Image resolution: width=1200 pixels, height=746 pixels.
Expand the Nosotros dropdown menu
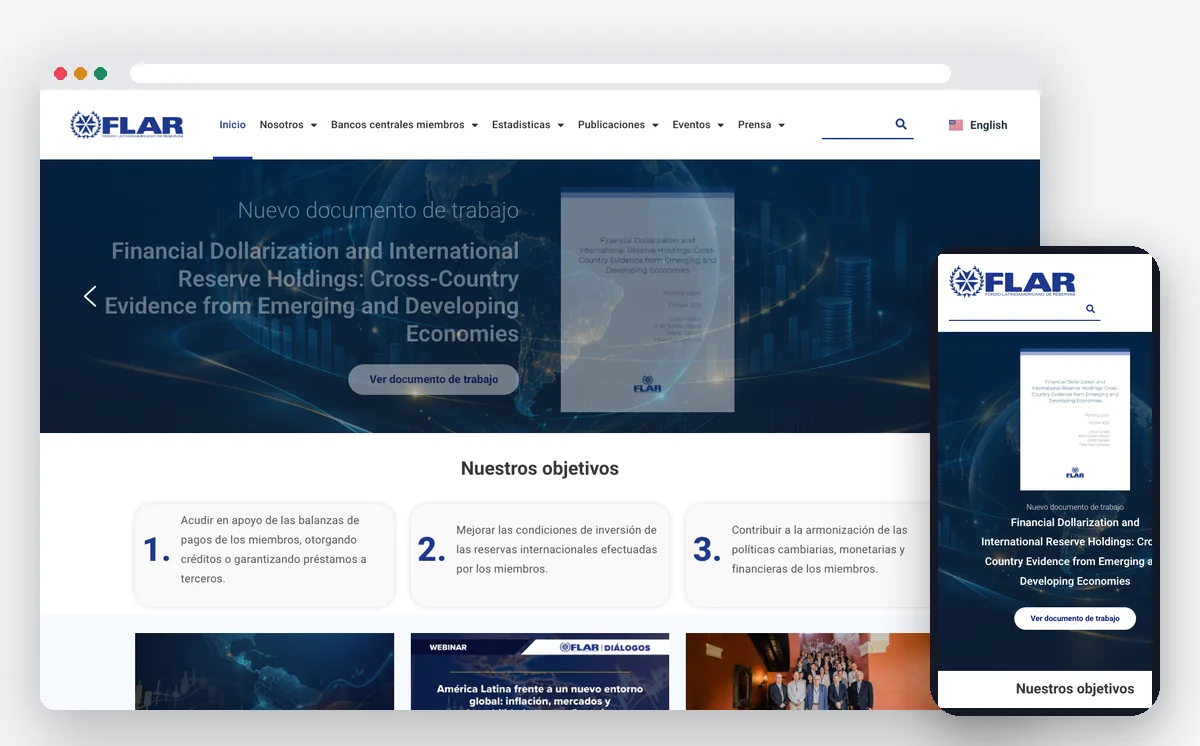288,125
